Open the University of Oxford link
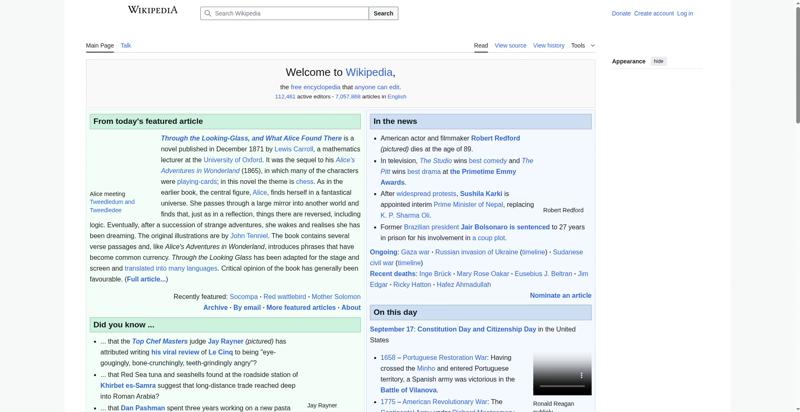This screenshot has width=800, height=412. (233, 160)
